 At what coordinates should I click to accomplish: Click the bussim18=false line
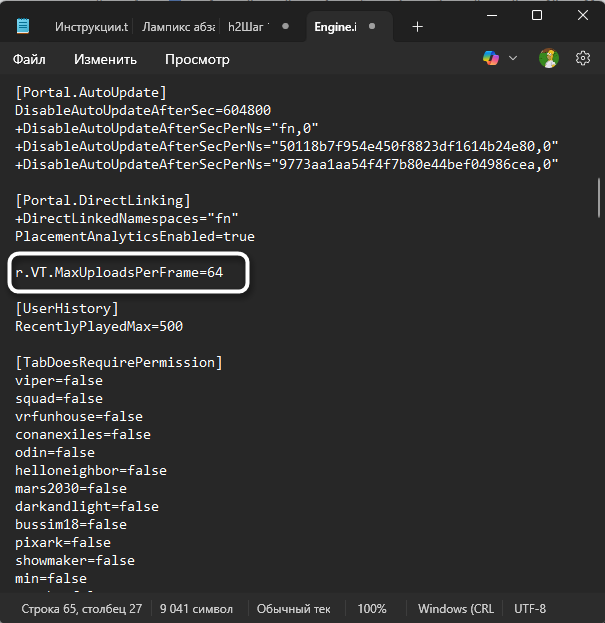(71, 524)
